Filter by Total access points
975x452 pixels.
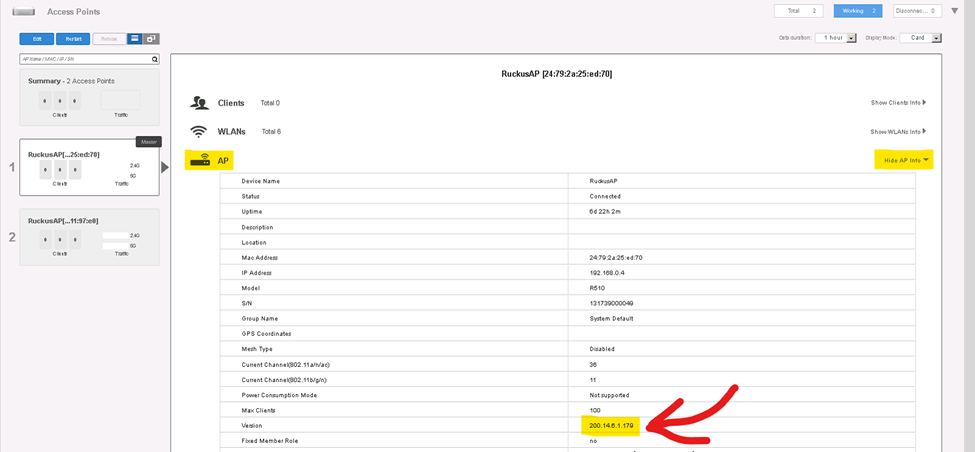point(798,11)
